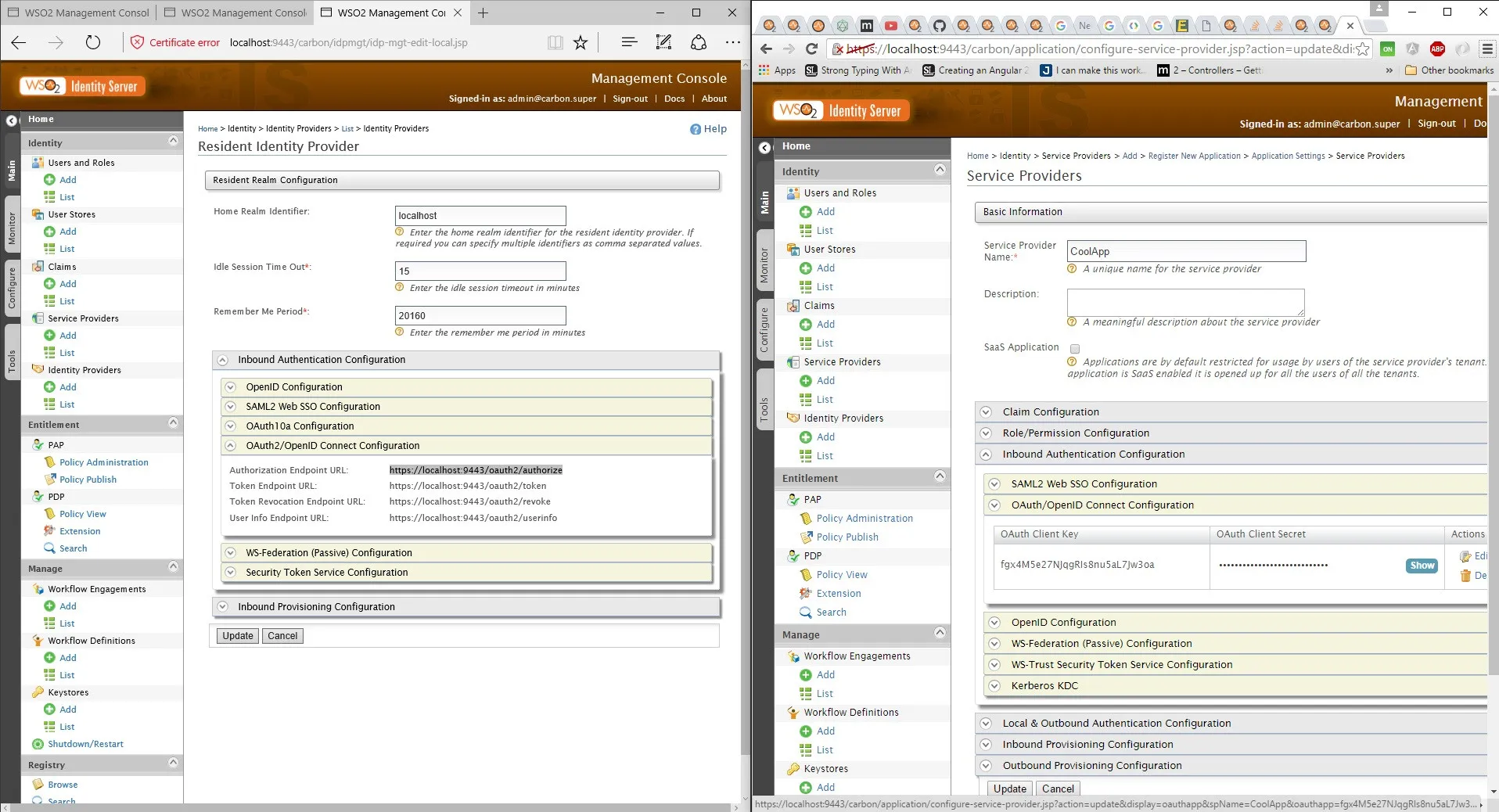
Task: Click the Edge reading view book icon
Action: (555, 43)
